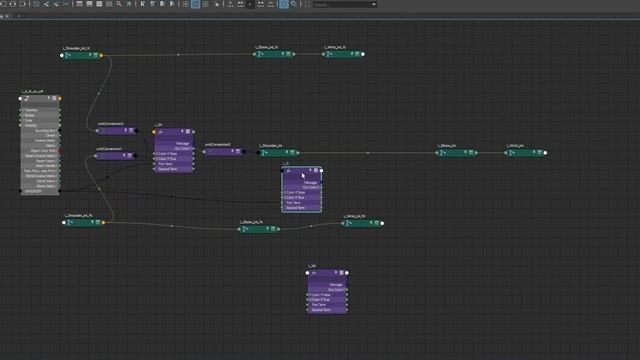Click type icon on highlighted condition node
Image resolution: width=640 pixels, height=360 pixels.
coord(288,171)
